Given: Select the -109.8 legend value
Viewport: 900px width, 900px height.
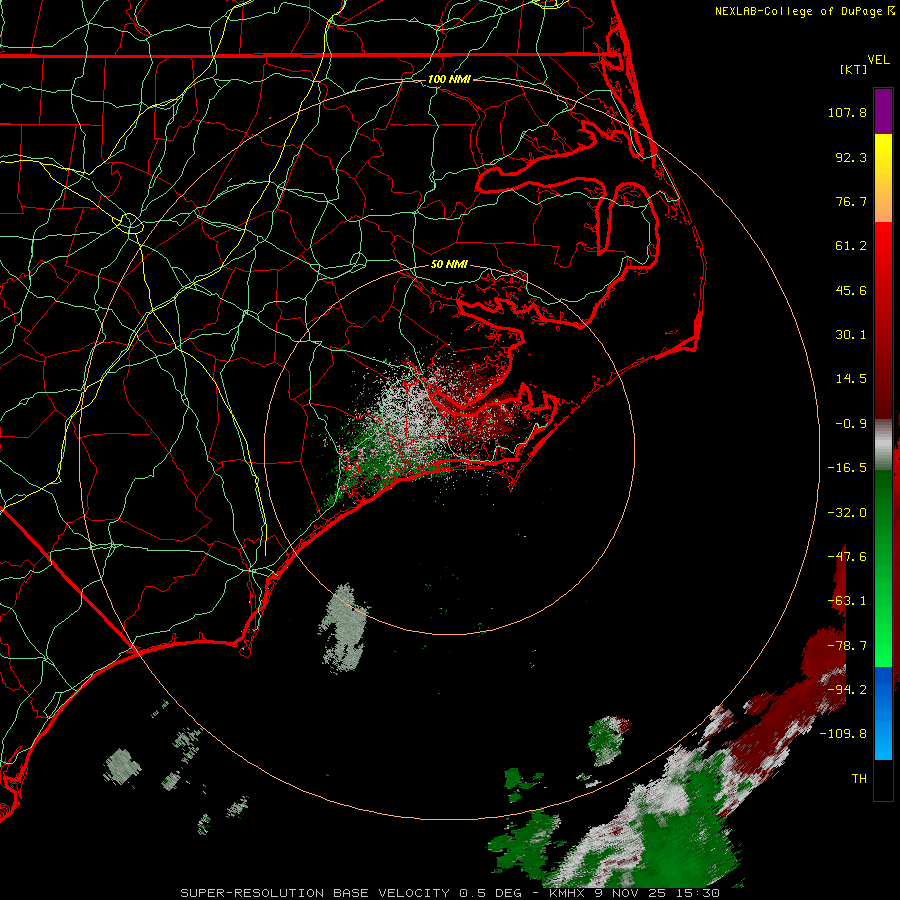Looking at the screenshot, I should pyautogui.click(x=843, y=734).
